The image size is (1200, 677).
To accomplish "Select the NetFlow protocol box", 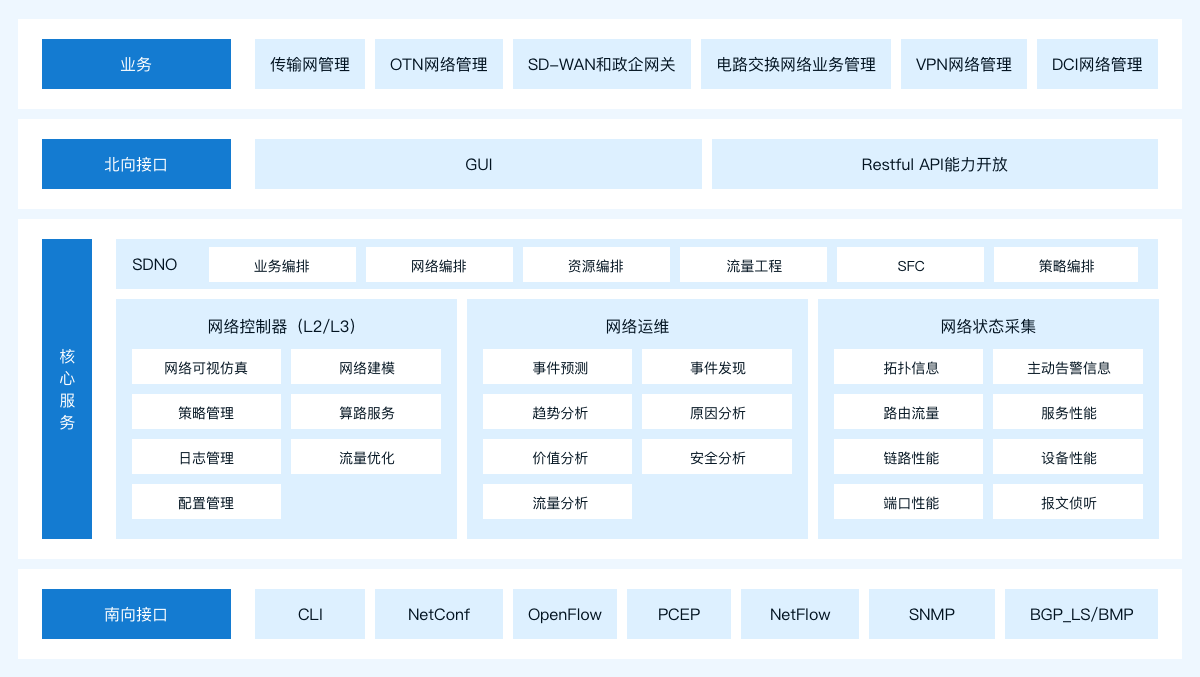I will point(800,614).
